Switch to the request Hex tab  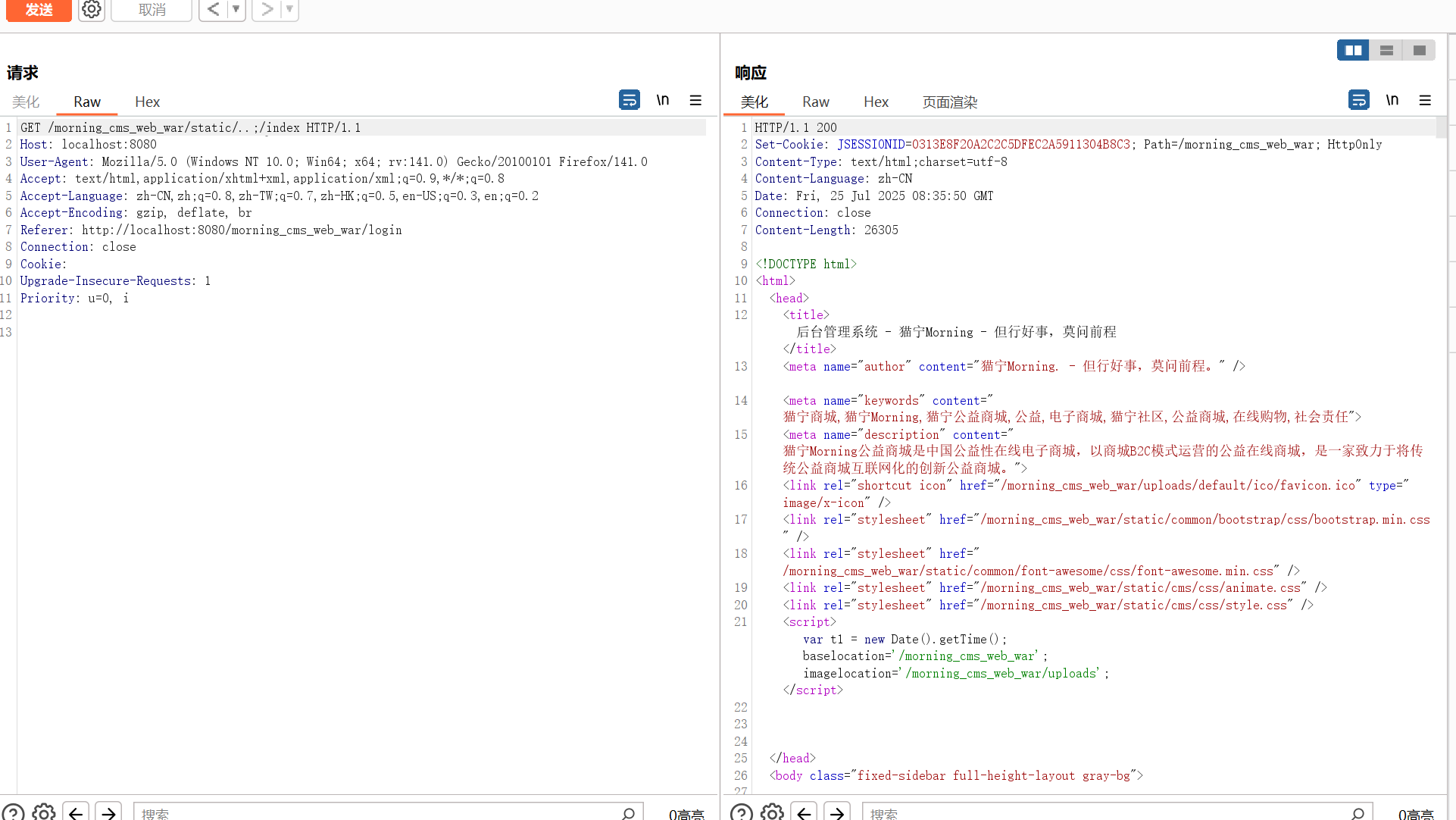[x=147, y=102]
